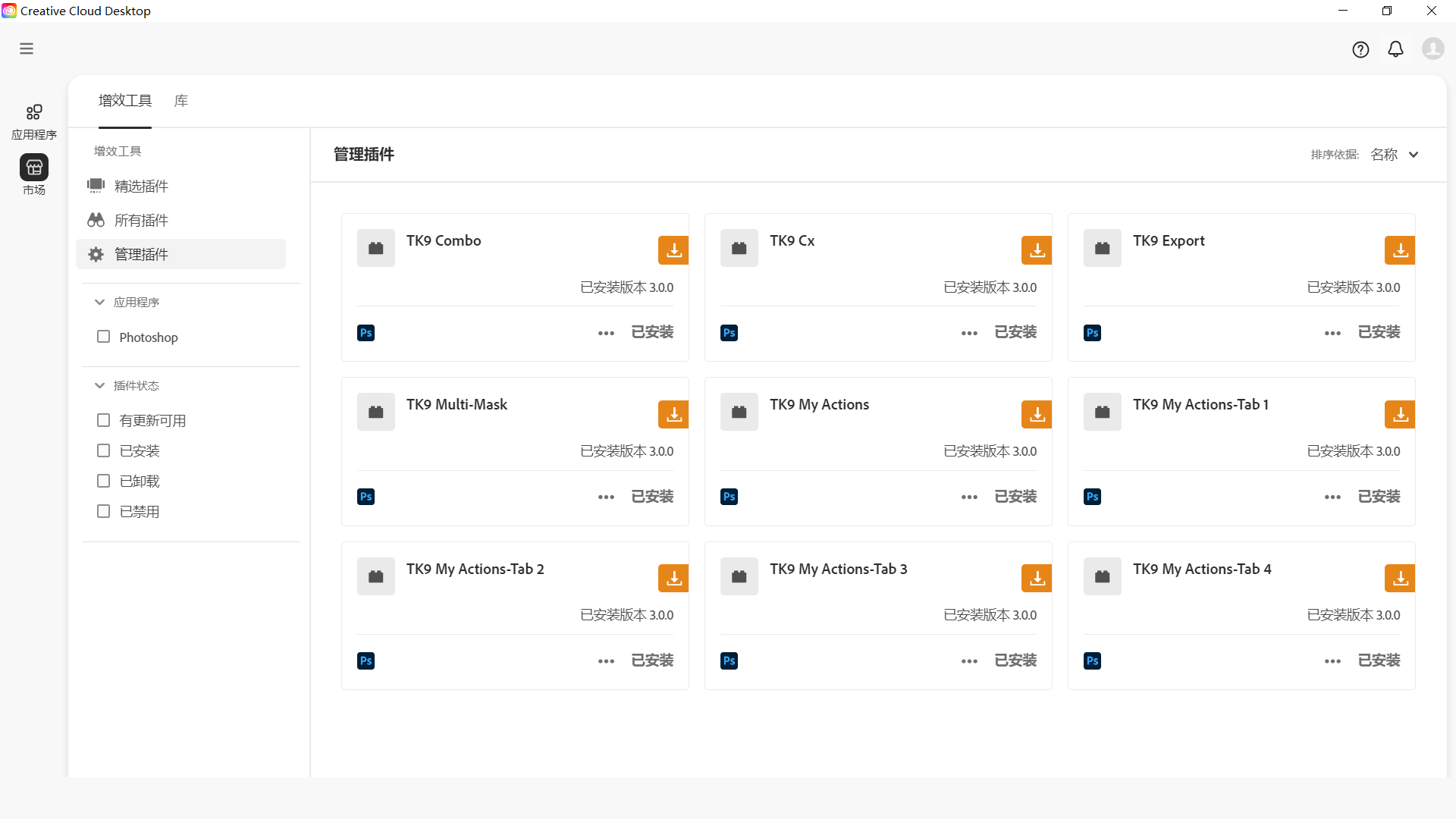Open more options on TK9 Multi-Mask card
The image size is (1456, 819).
coord(606,497)
